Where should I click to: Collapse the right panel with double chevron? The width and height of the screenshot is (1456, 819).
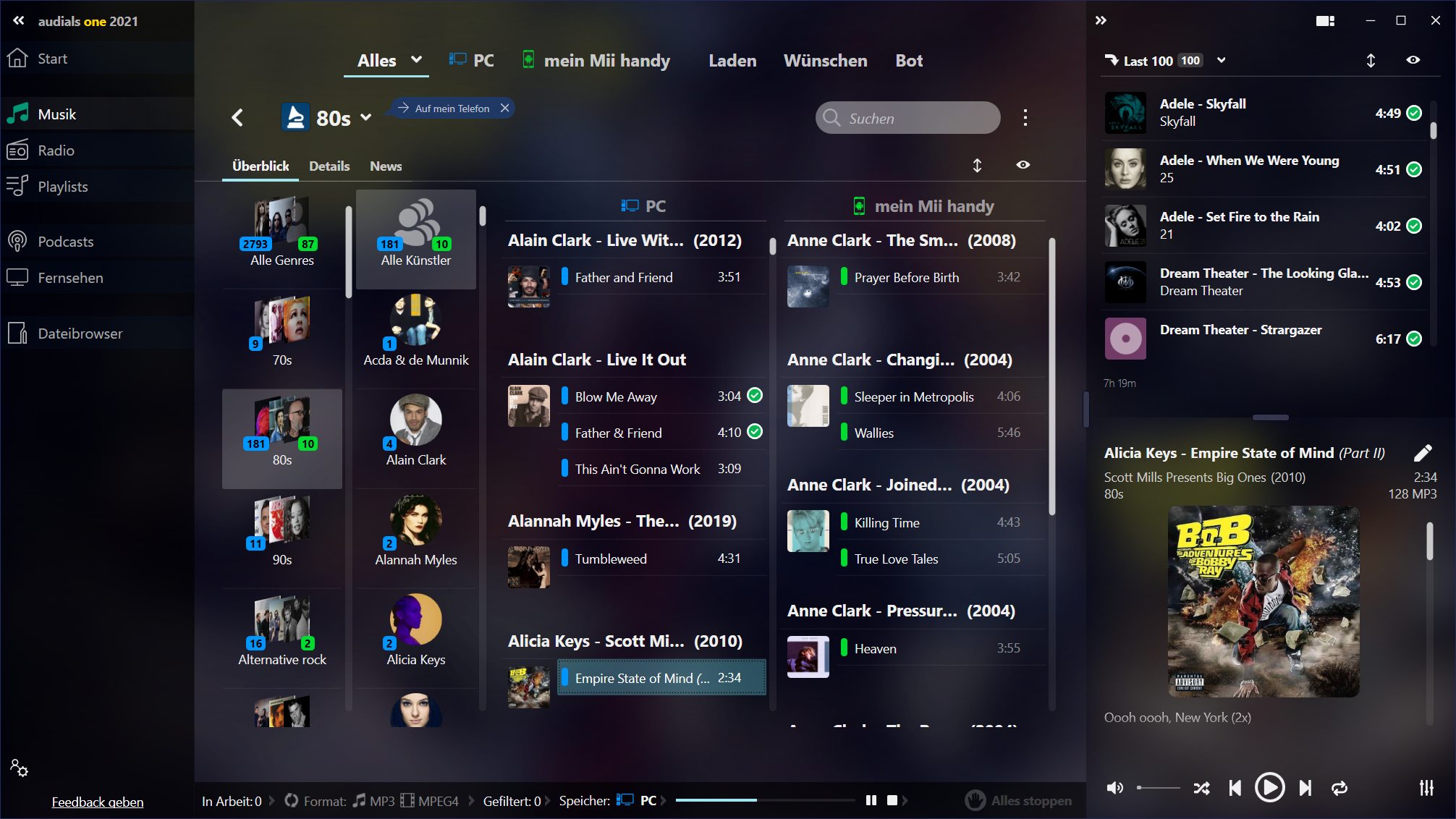pos(1101,20)
